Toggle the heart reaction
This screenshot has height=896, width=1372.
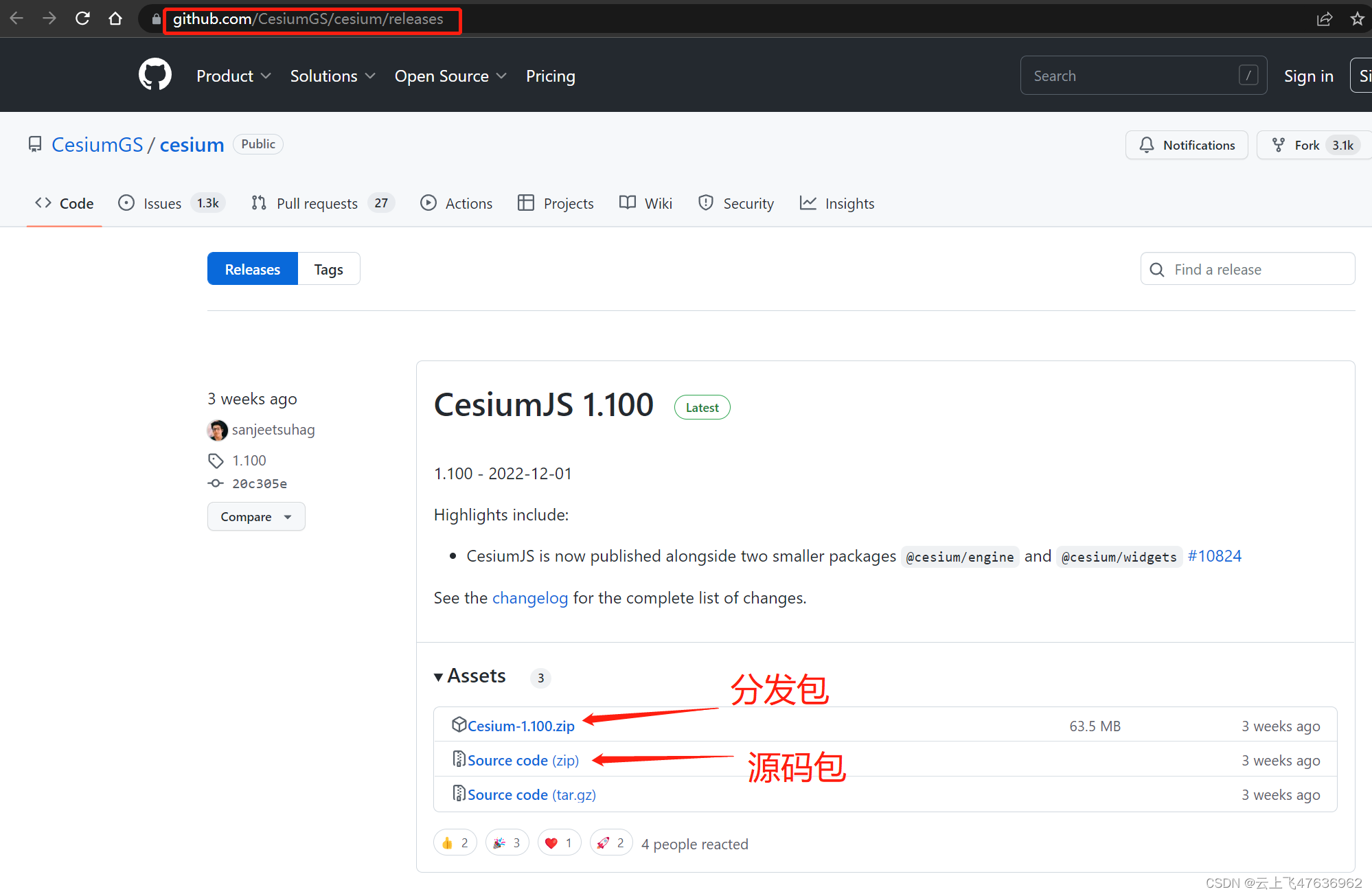[559, 842]
